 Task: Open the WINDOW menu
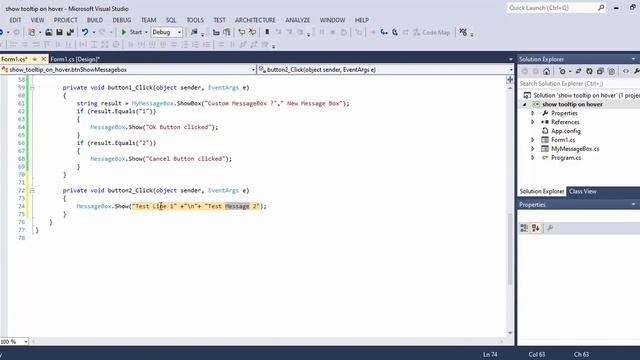pyautogui.click(x=332, y=20)
